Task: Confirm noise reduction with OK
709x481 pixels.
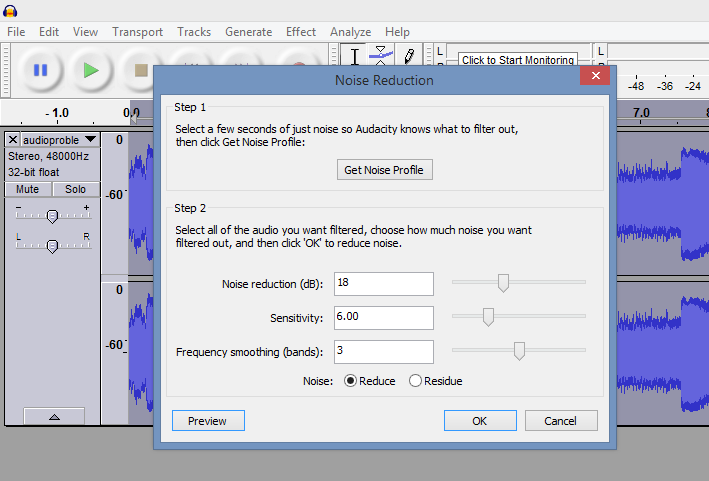Action: [x=480, y=421]
